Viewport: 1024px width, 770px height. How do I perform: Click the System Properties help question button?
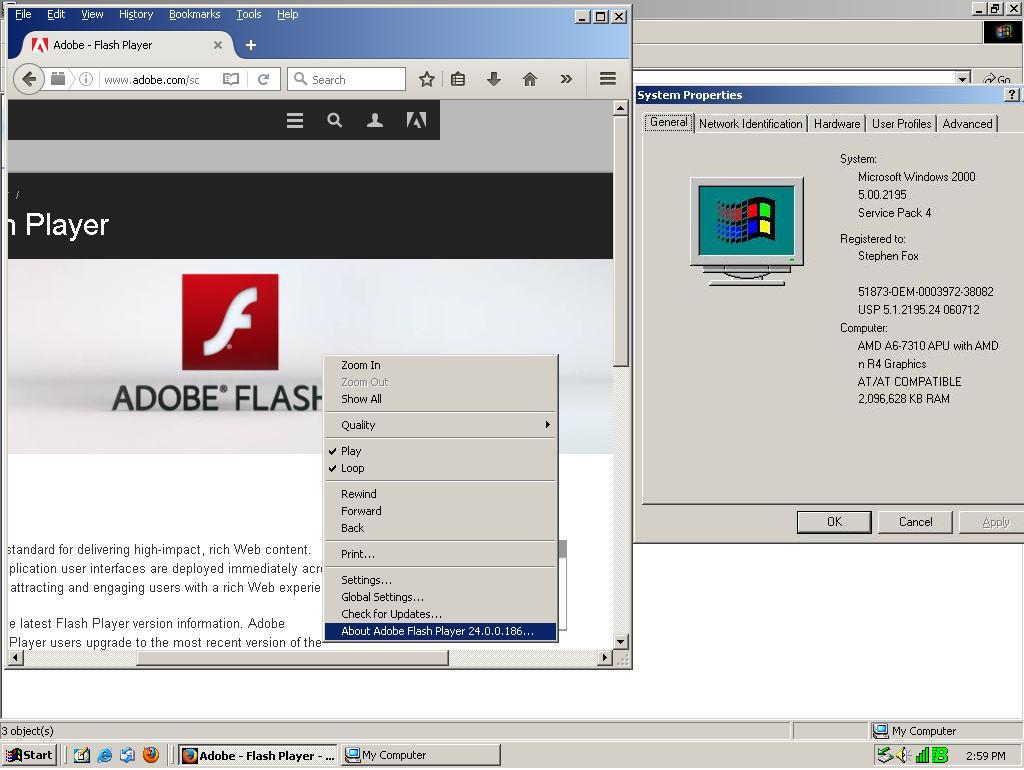tap(1011, 95)
